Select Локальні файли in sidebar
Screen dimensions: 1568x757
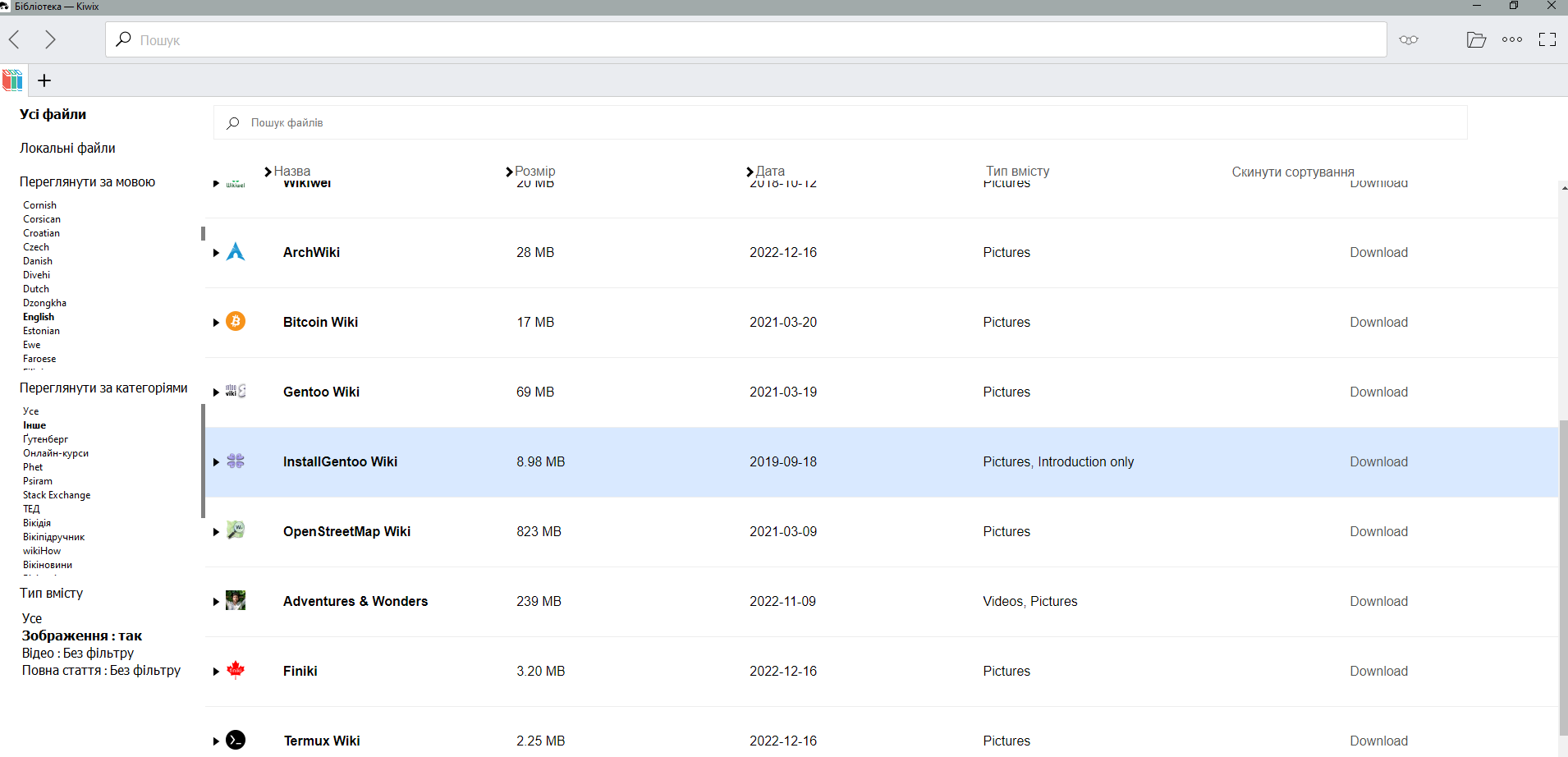[x=67, y=148]
